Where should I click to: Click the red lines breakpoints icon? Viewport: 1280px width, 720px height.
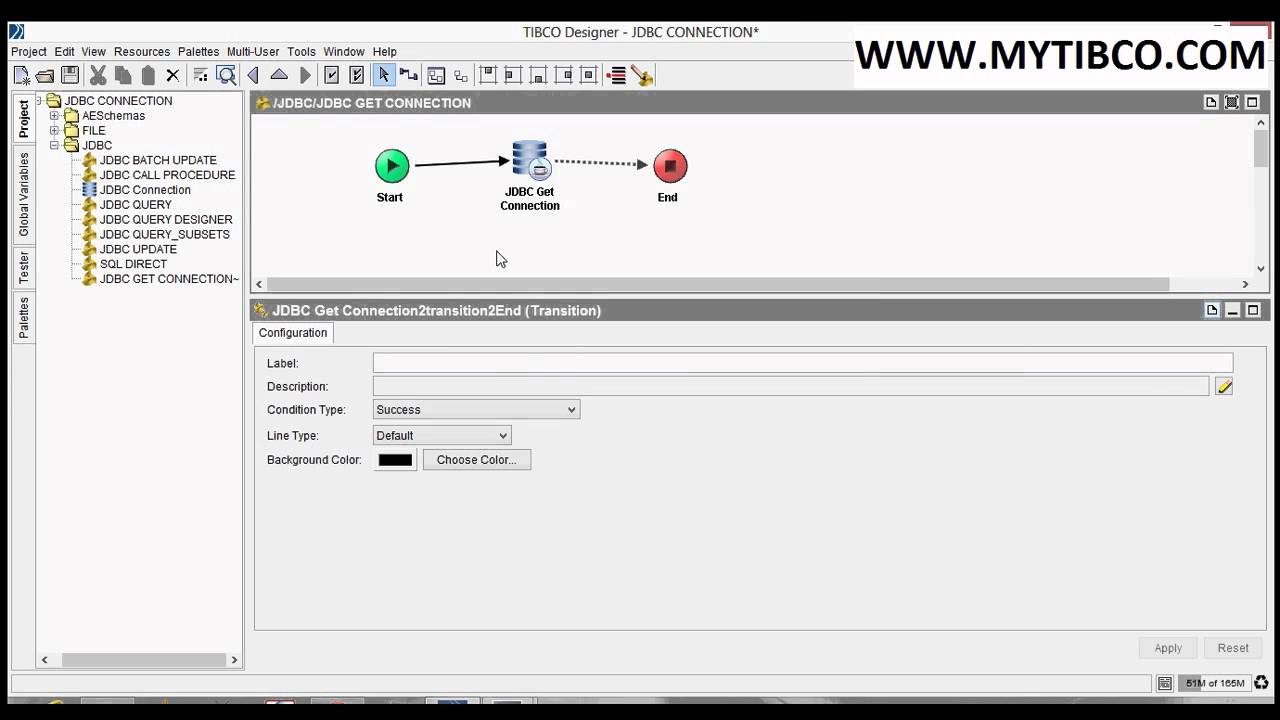coord(617,75)
